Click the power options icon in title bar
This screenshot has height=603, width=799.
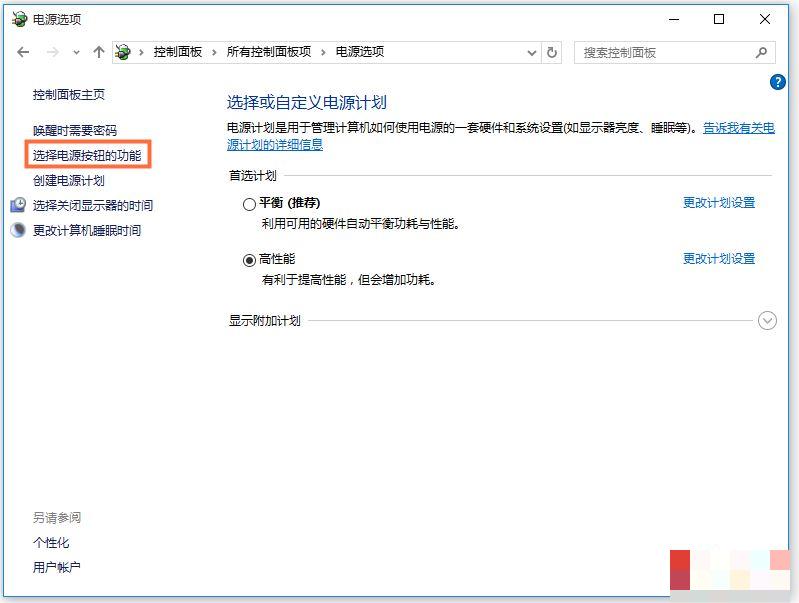click(x=19, y=19)
